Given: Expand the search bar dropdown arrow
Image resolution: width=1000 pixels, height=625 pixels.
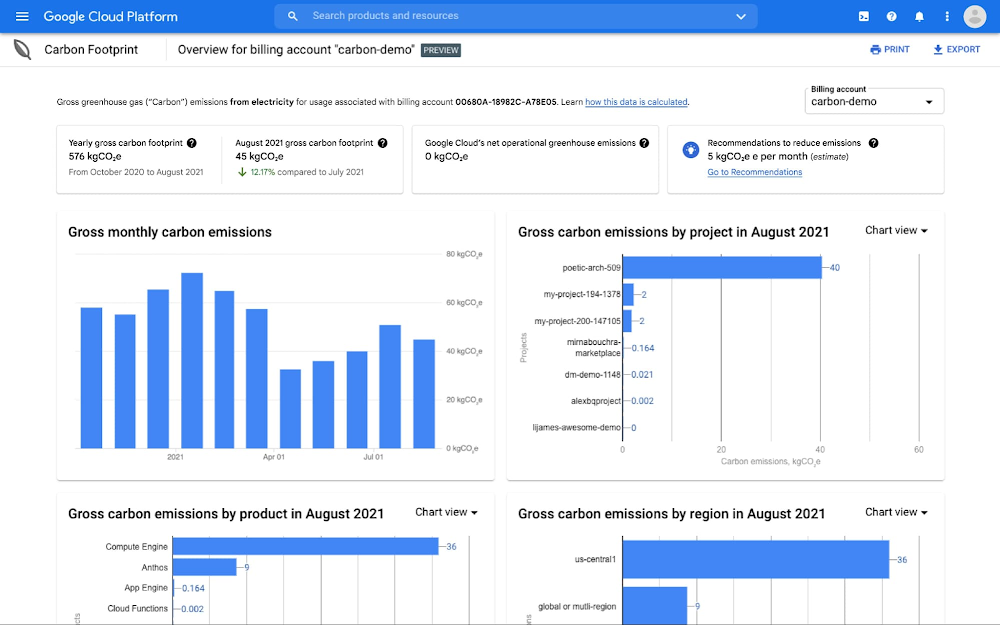Looking at the screenshot, I should tap(741, 17).
